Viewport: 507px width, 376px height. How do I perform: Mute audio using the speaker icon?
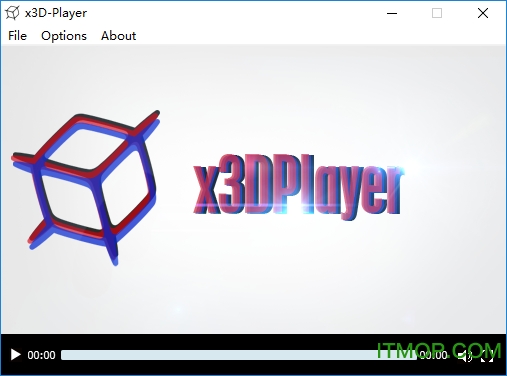click(x=464, y=356)
